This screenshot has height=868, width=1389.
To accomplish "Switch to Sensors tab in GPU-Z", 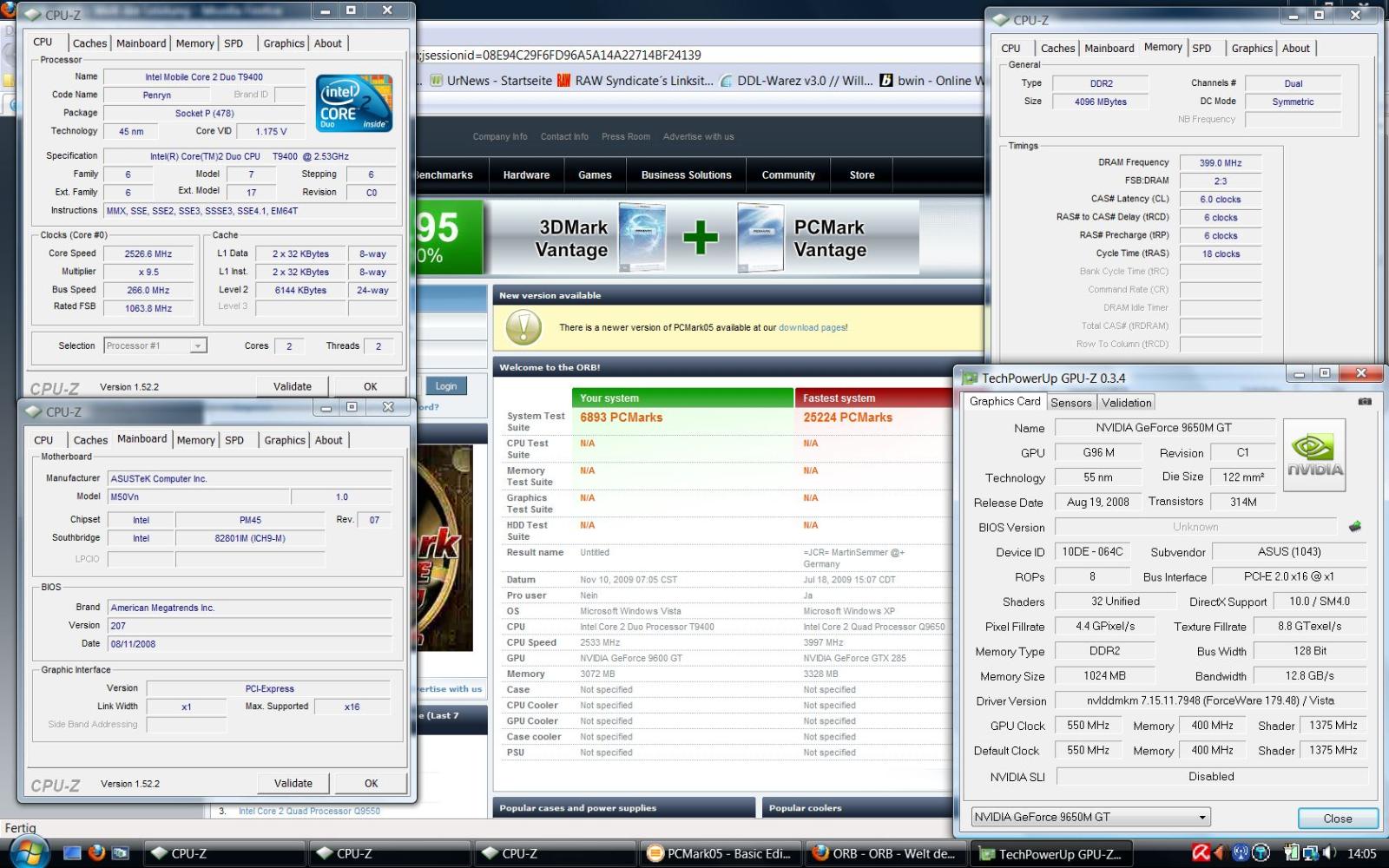I will pos(1070,403).
